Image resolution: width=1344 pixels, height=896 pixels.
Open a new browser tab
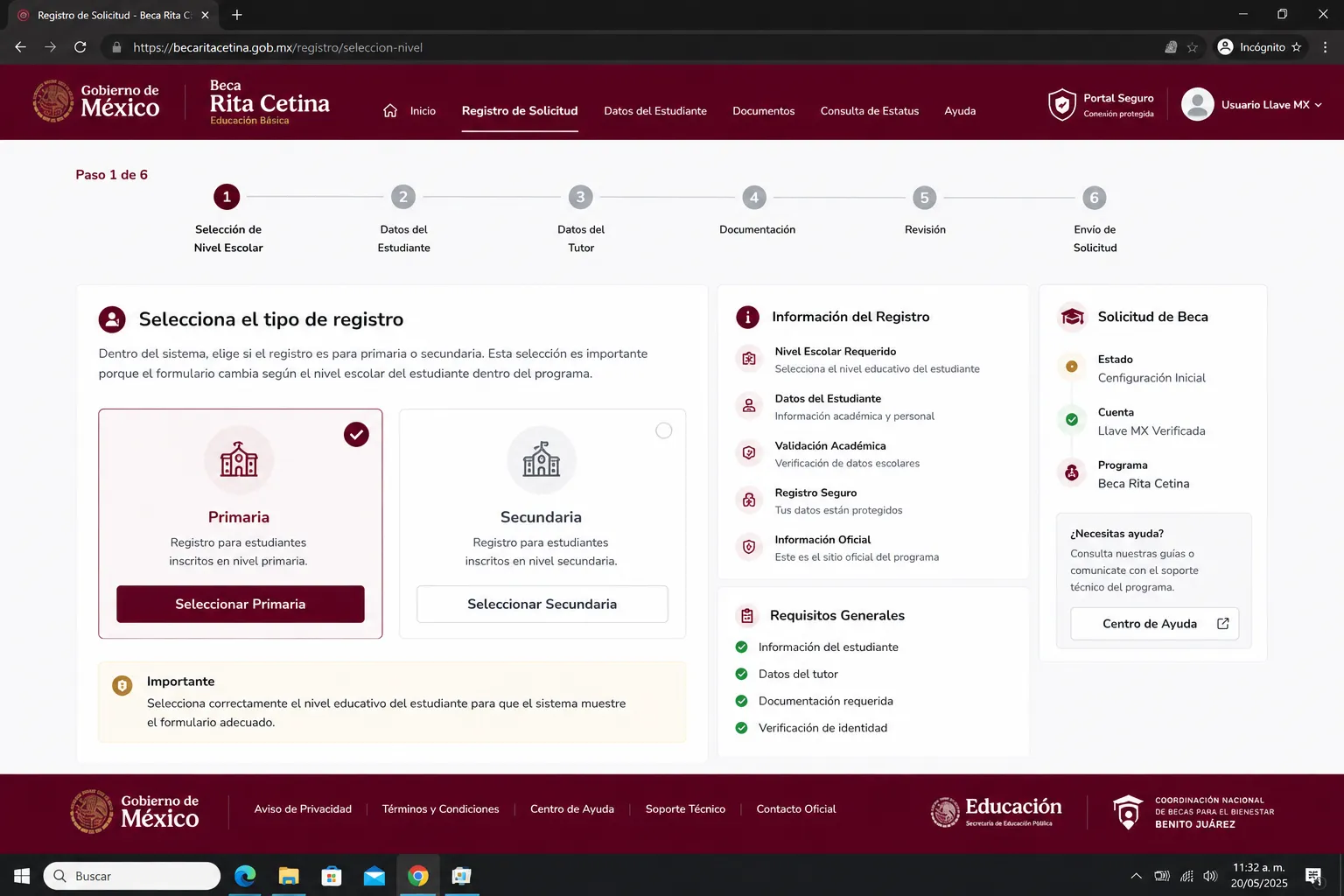pyautogui.click(x=237, y=15)
